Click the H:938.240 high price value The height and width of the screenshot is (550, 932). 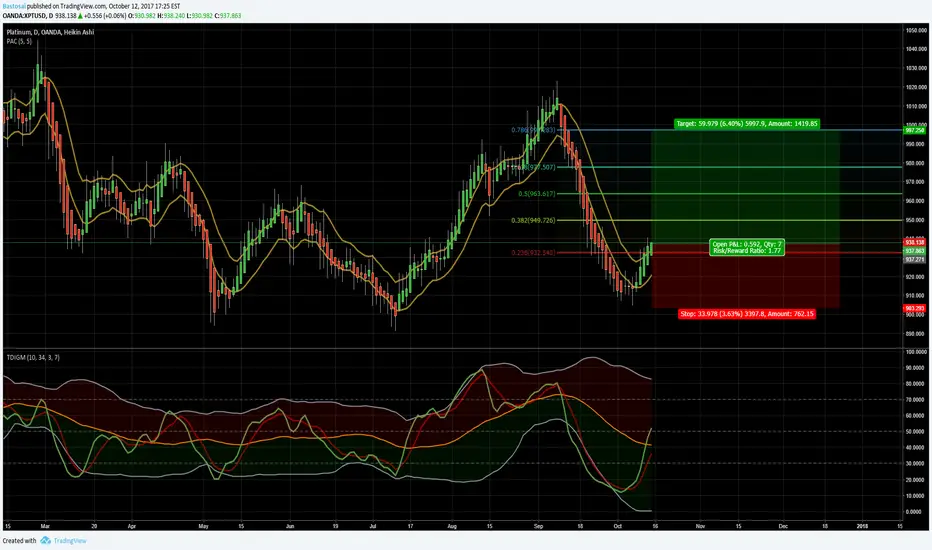click(x=171, y=16)
